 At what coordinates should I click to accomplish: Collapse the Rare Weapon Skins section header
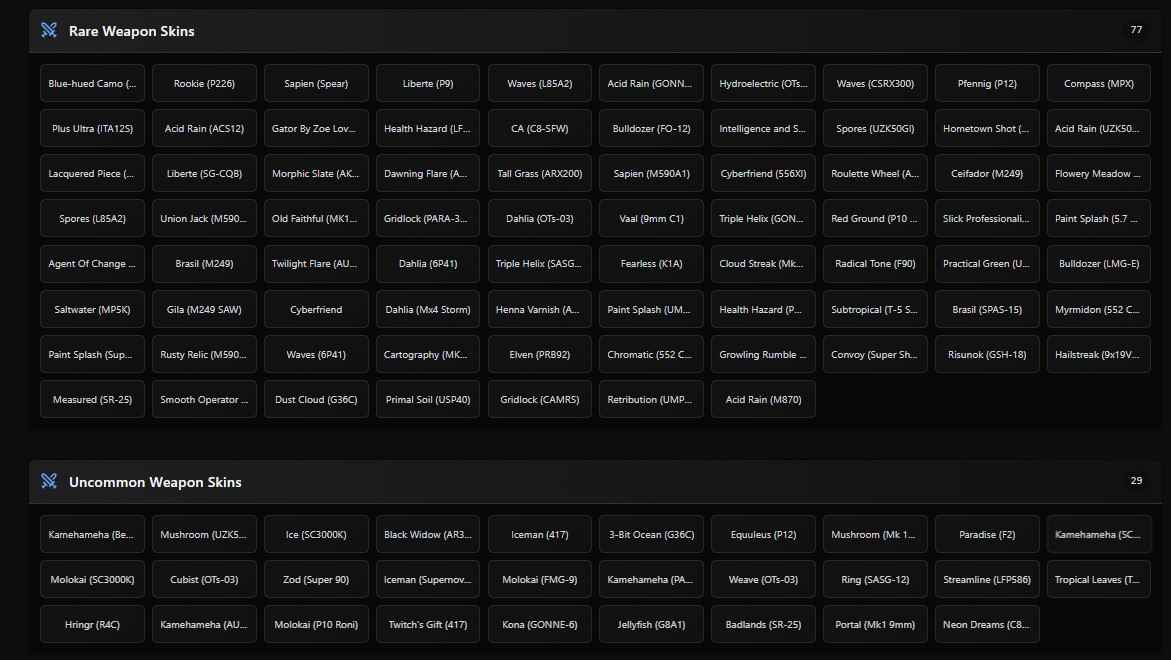(x=131, y=31)
